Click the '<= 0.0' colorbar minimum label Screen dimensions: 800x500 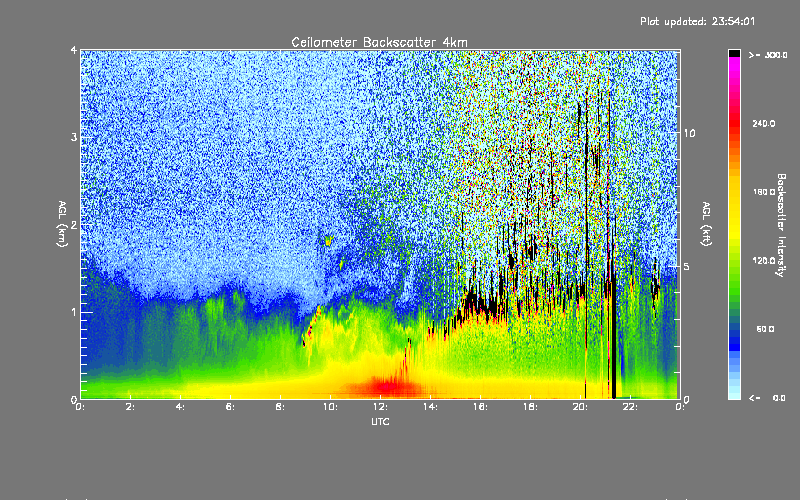click(x=767, y=397)
